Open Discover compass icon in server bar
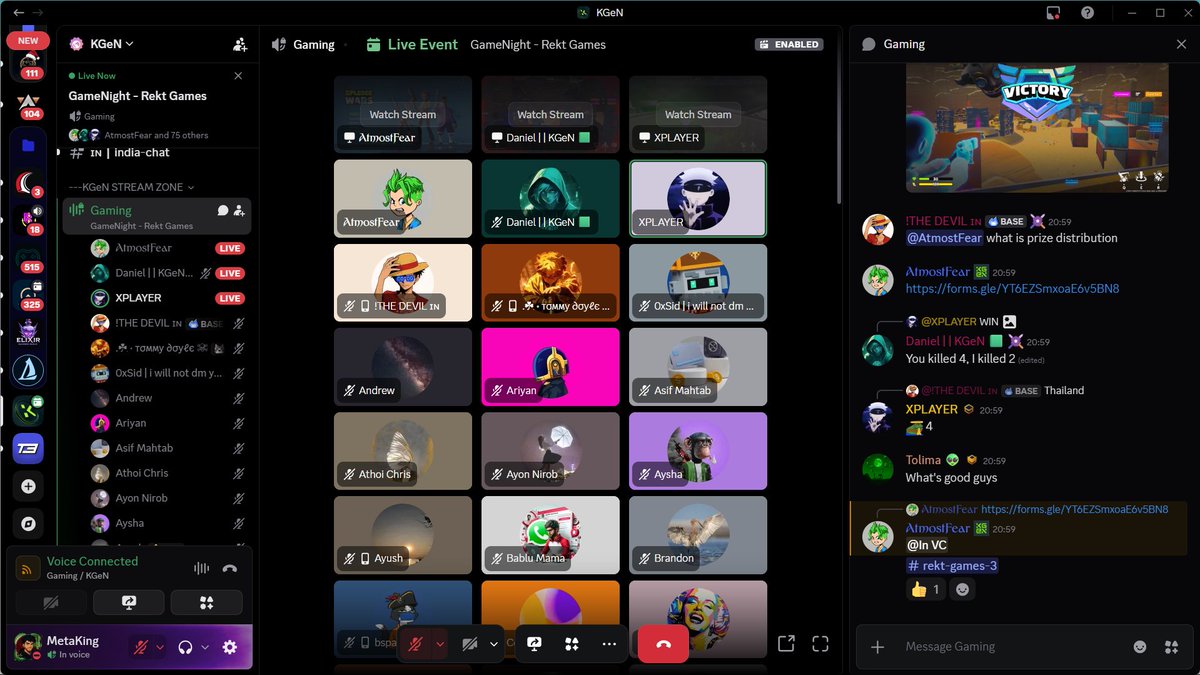1200x675 pixels. pos(28,523)
